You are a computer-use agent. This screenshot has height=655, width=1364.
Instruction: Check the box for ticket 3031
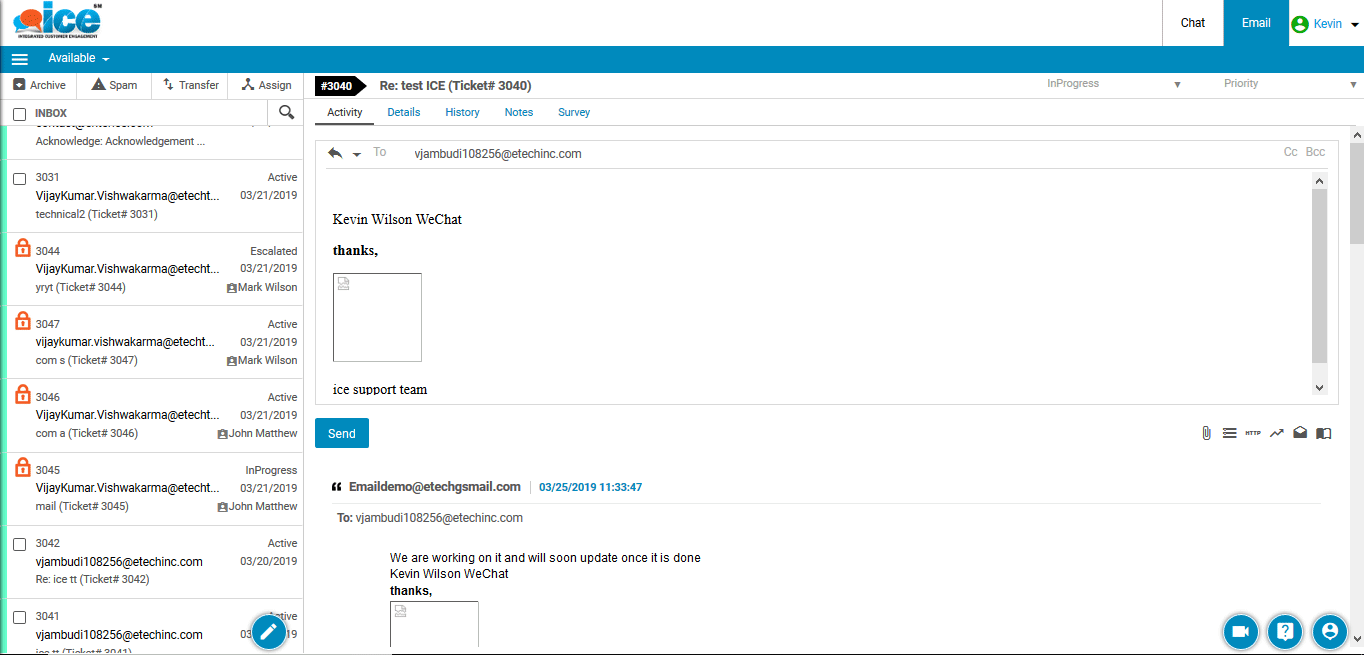[20, 179]
